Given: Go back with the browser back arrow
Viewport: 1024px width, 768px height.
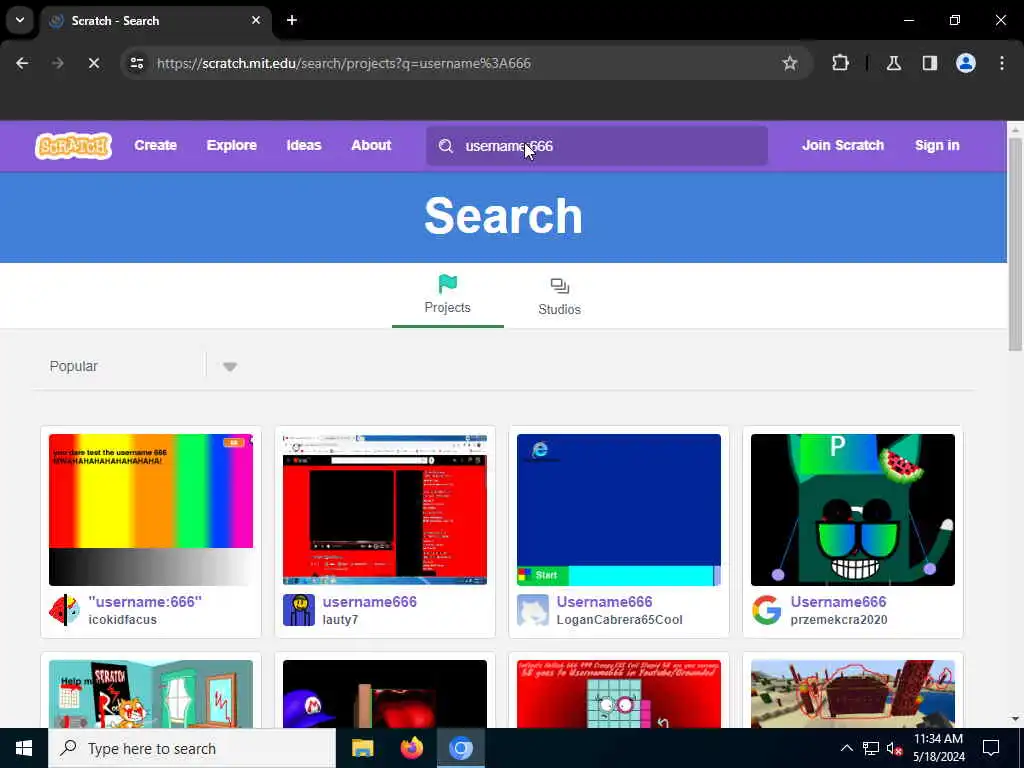Looking at the screenshot, I should (x=22, y=63).
